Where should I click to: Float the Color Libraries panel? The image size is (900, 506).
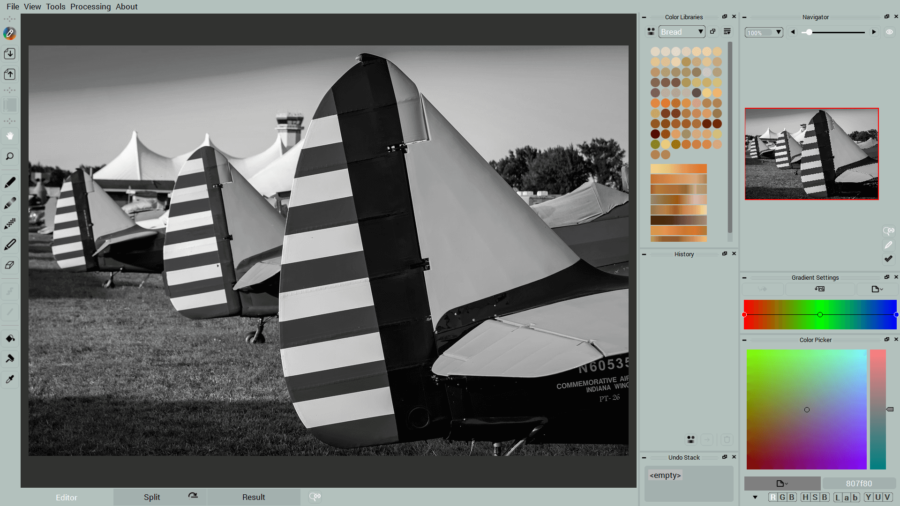click(x=724, y=17)
